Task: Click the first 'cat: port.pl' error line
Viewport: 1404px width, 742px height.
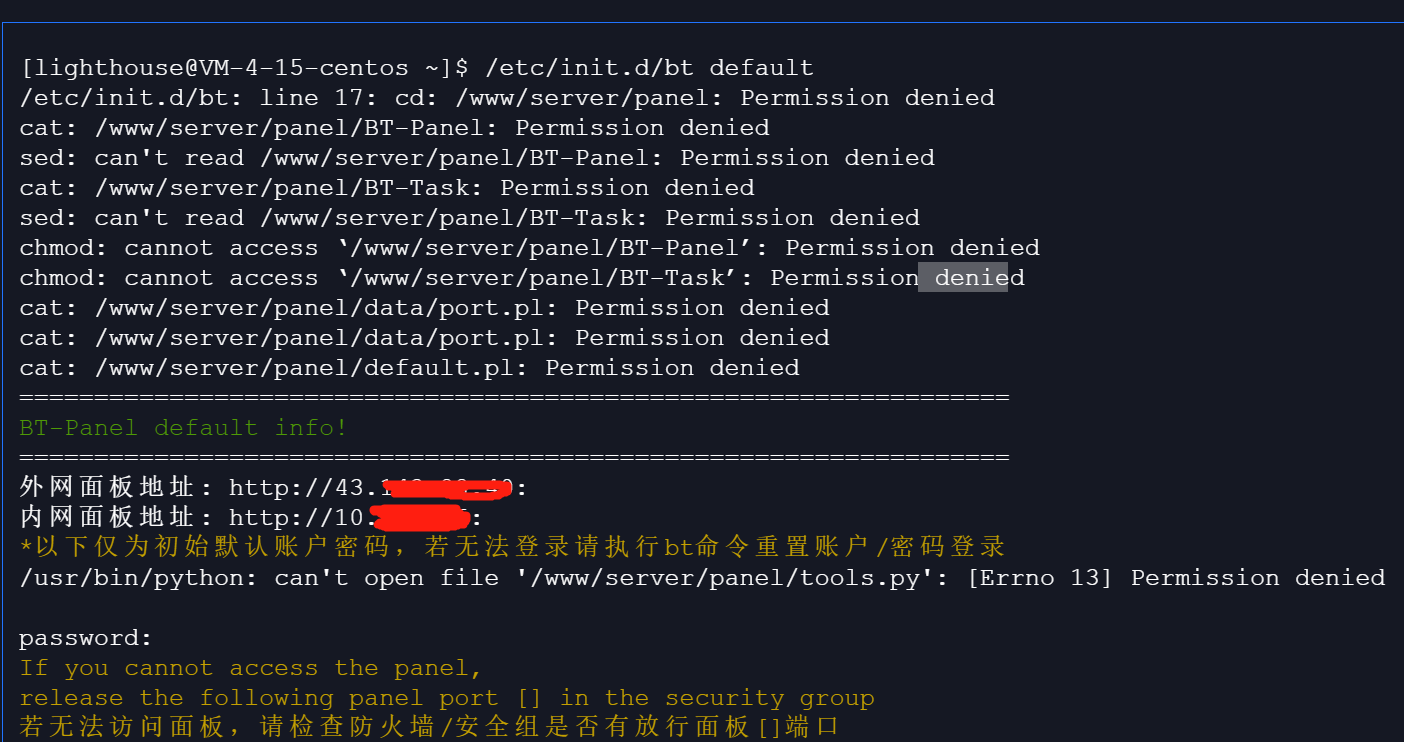Action: 424,308
